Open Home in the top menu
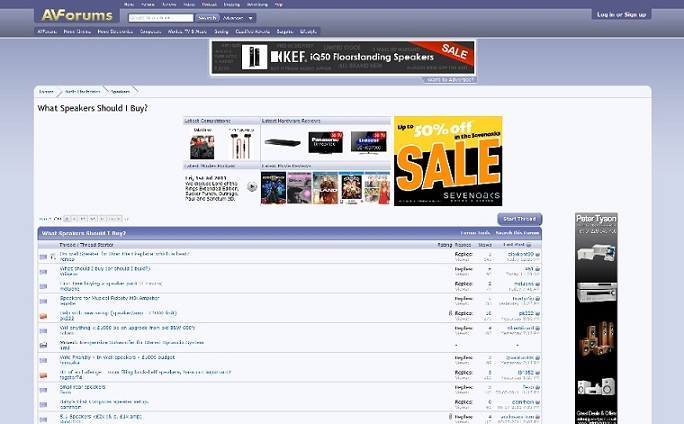684x424 pixels. 129,4
